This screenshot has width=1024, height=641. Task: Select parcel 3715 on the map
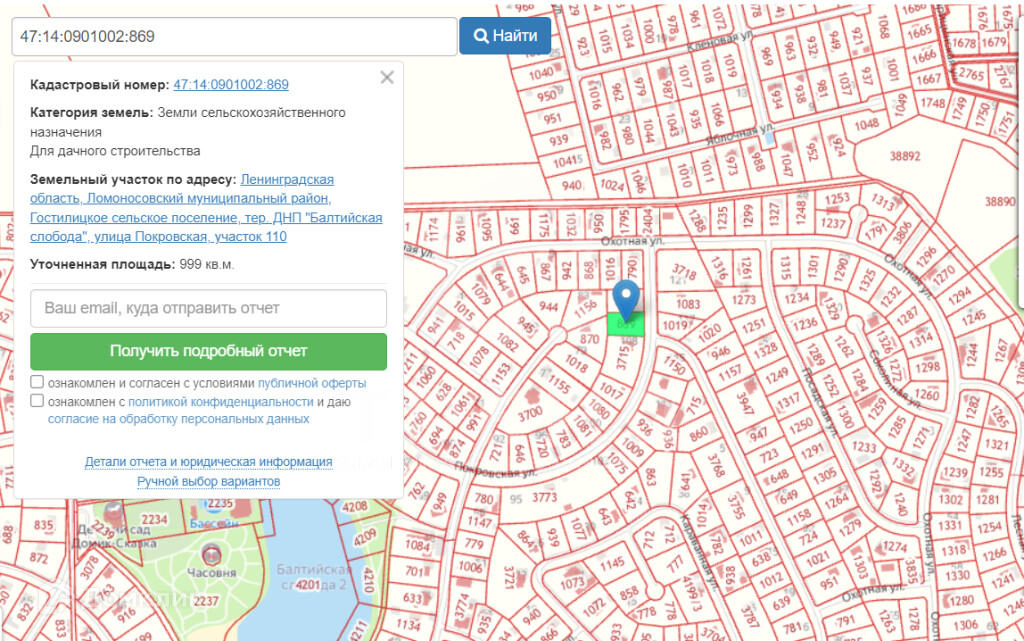622,358
